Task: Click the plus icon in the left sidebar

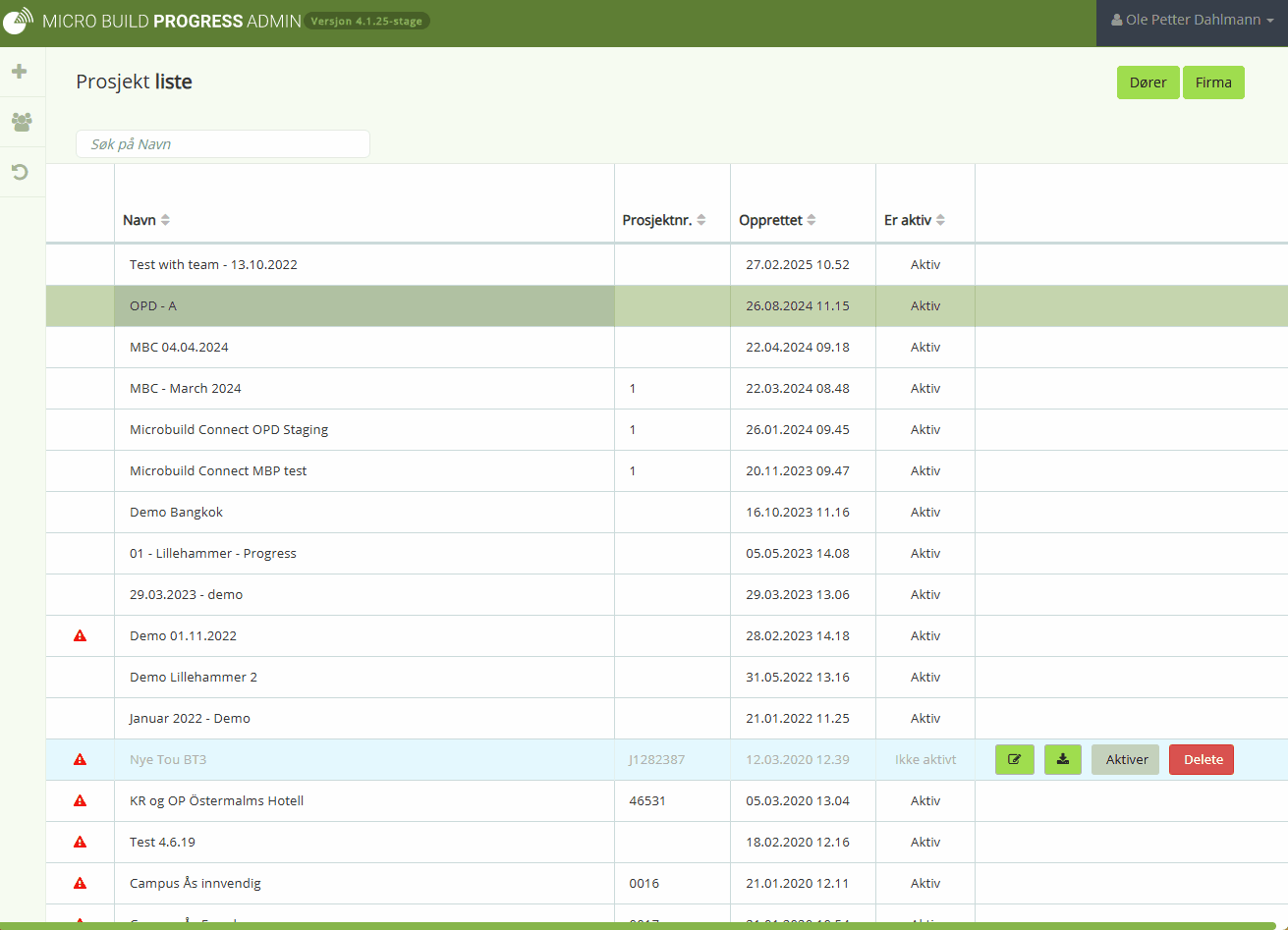Action: [19, 72]
